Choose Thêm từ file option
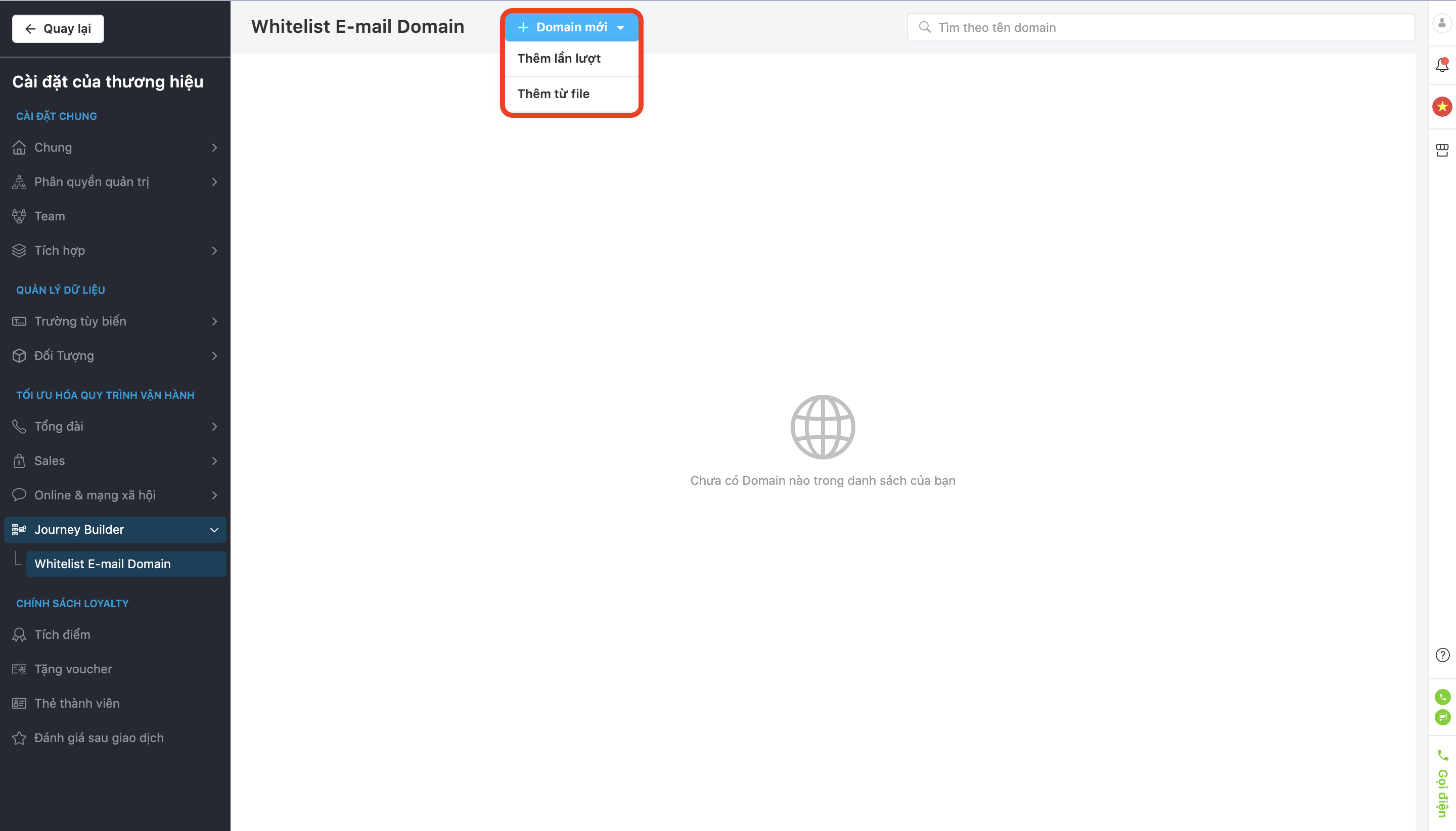Screen dimensions: 1456x831 [x=553, y=94]
